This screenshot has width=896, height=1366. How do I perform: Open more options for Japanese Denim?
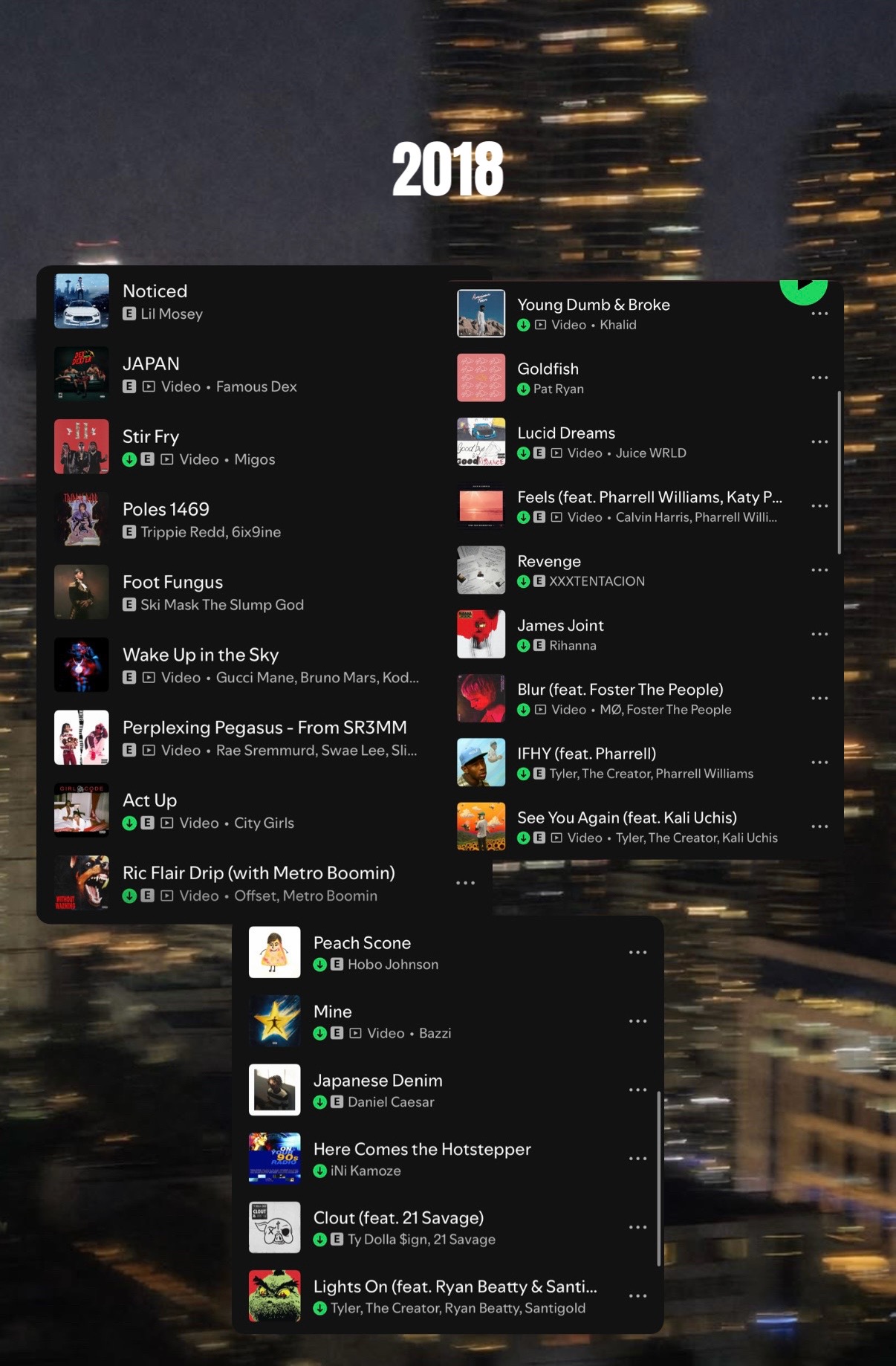pyautogui.click(x=637, y=1090)
